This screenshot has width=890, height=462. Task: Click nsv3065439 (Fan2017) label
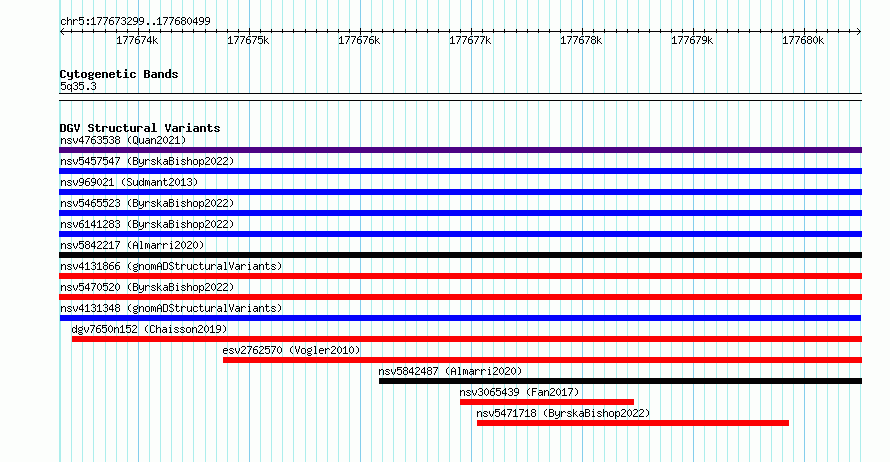point(519,392)
